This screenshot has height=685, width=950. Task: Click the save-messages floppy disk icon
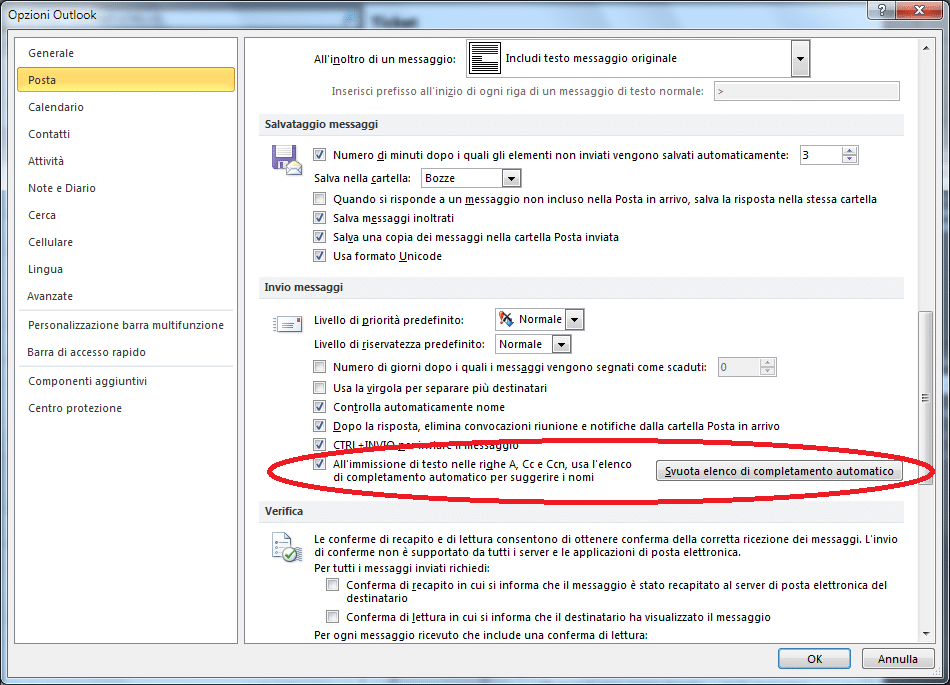(287, 160)
